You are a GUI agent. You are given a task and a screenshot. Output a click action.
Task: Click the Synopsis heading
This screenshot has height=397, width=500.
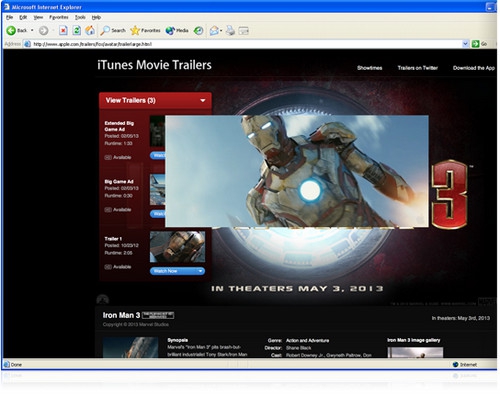[x=177, y=340]
